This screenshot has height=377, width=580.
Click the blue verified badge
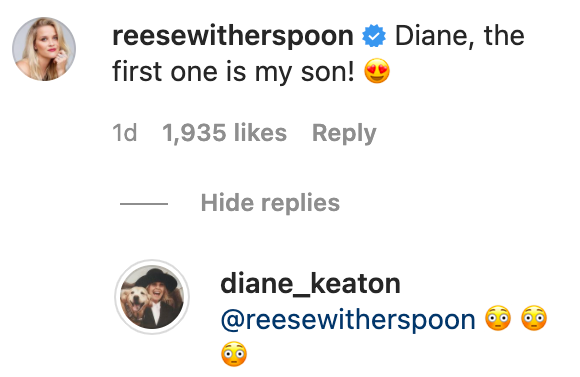(374, 36)
